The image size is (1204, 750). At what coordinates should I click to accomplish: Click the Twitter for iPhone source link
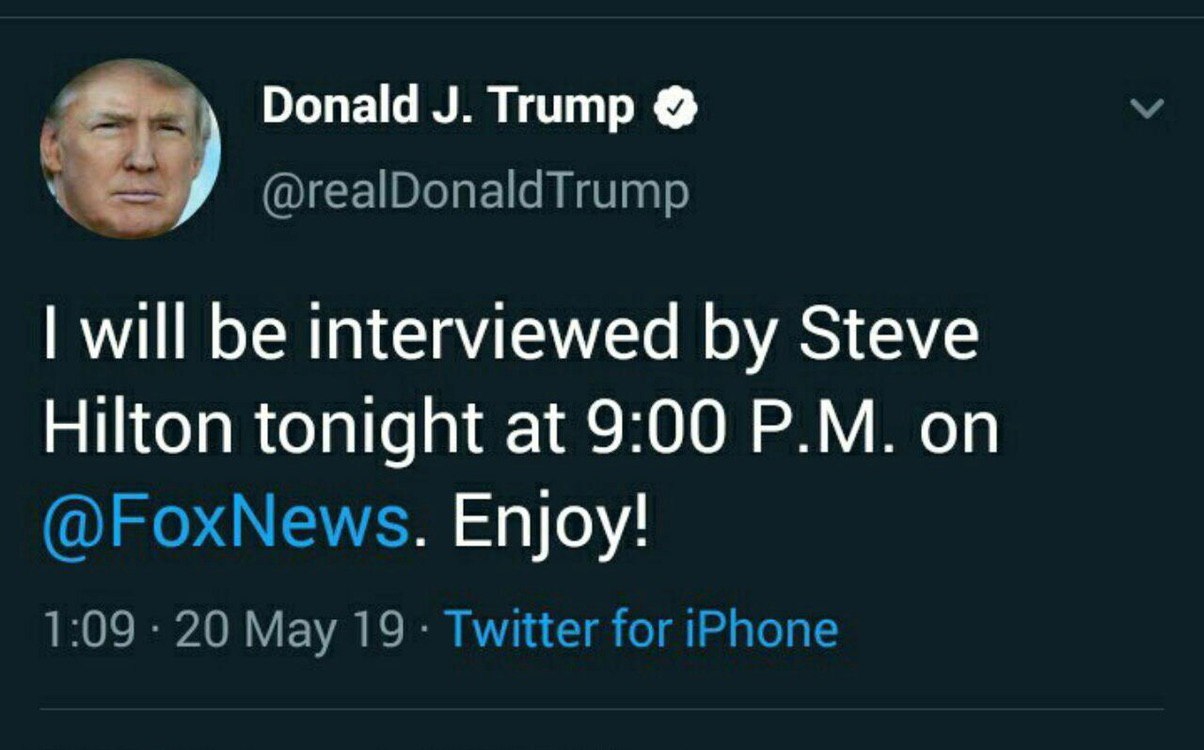click(x=640, y=629)
